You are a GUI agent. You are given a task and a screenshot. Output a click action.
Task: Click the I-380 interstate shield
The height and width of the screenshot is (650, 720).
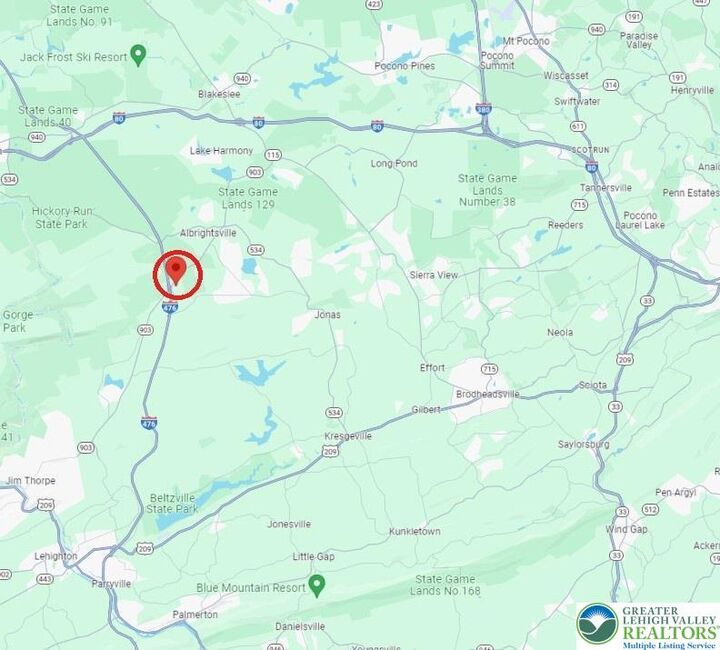click(x=484, y=109)
